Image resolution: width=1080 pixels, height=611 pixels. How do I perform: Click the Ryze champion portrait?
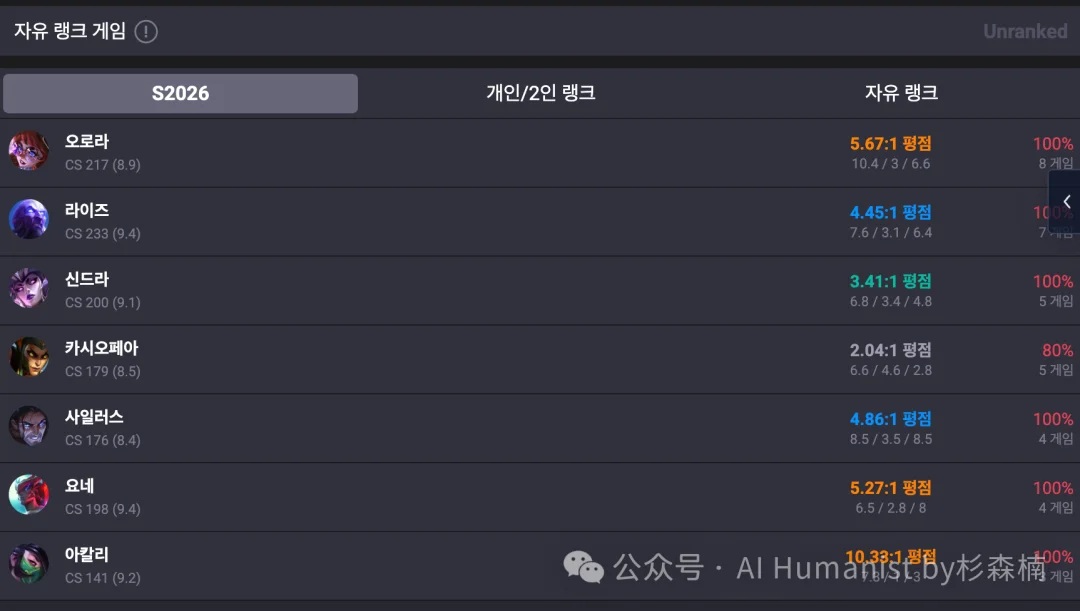29,220
